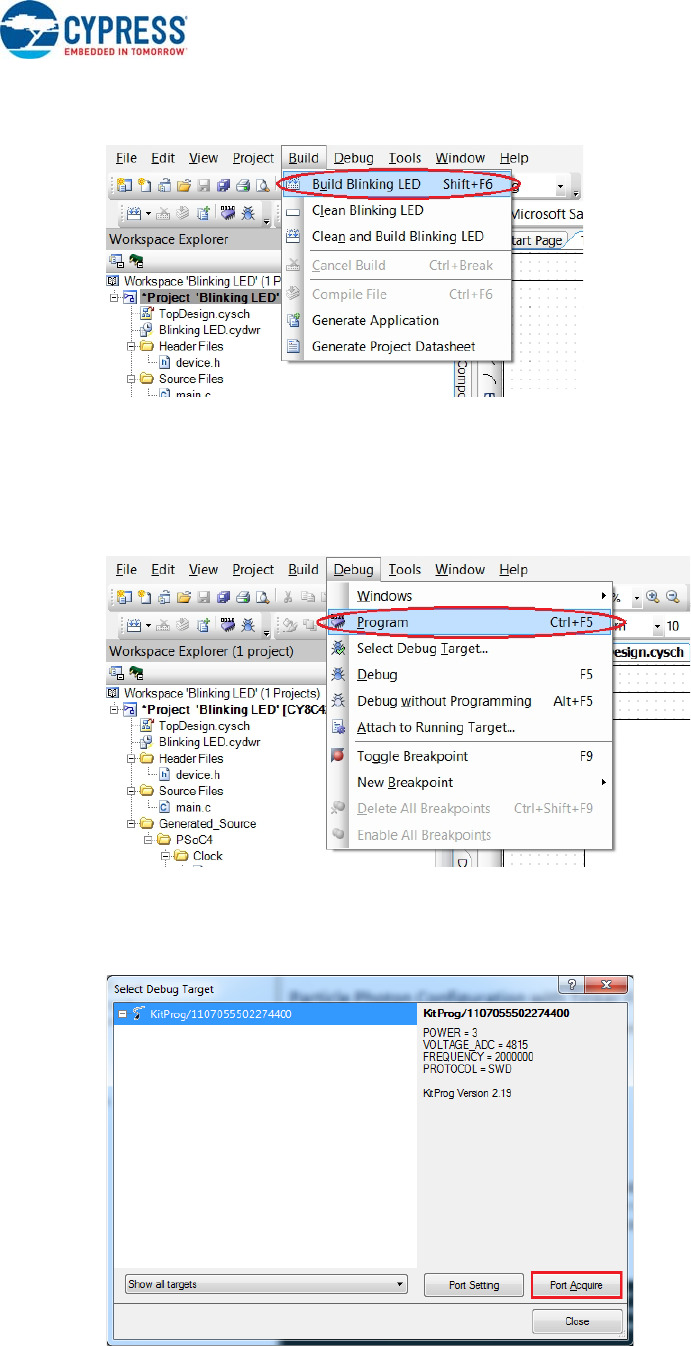Click the zoom out magnifier toolbar icon
Image resolution: width=691 pixels, height=1346 pixels.
673,596
